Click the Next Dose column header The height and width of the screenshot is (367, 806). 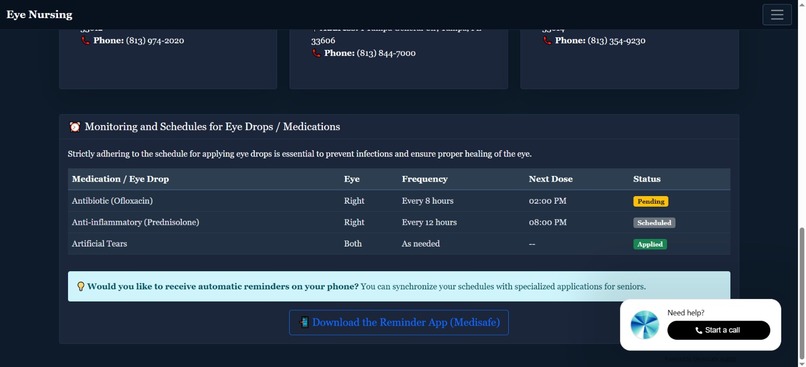pos(551,179)
